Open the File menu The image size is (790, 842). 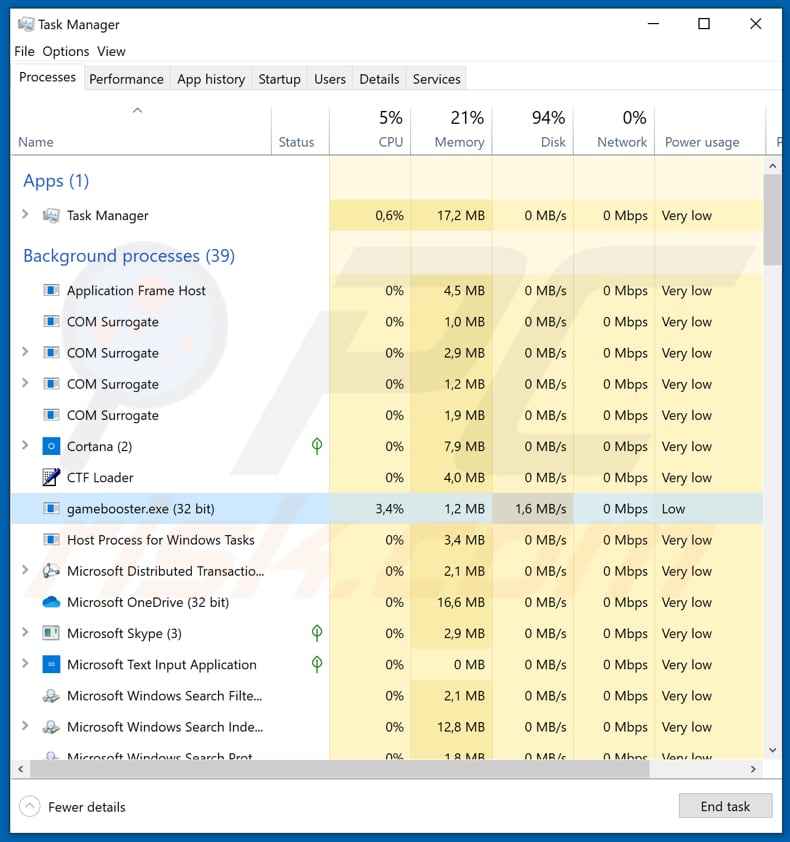(24, 52)
